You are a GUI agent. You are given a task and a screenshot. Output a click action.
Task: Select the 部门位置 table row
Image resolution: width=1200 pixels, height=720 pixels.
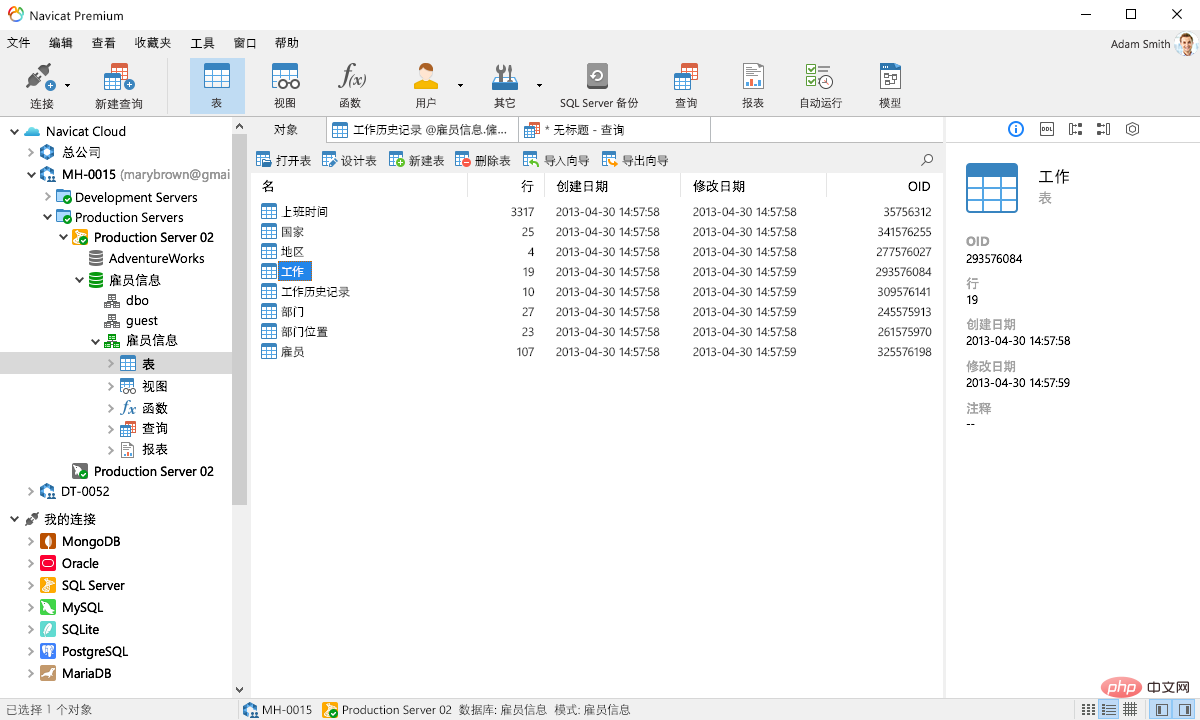coord(597,332)
